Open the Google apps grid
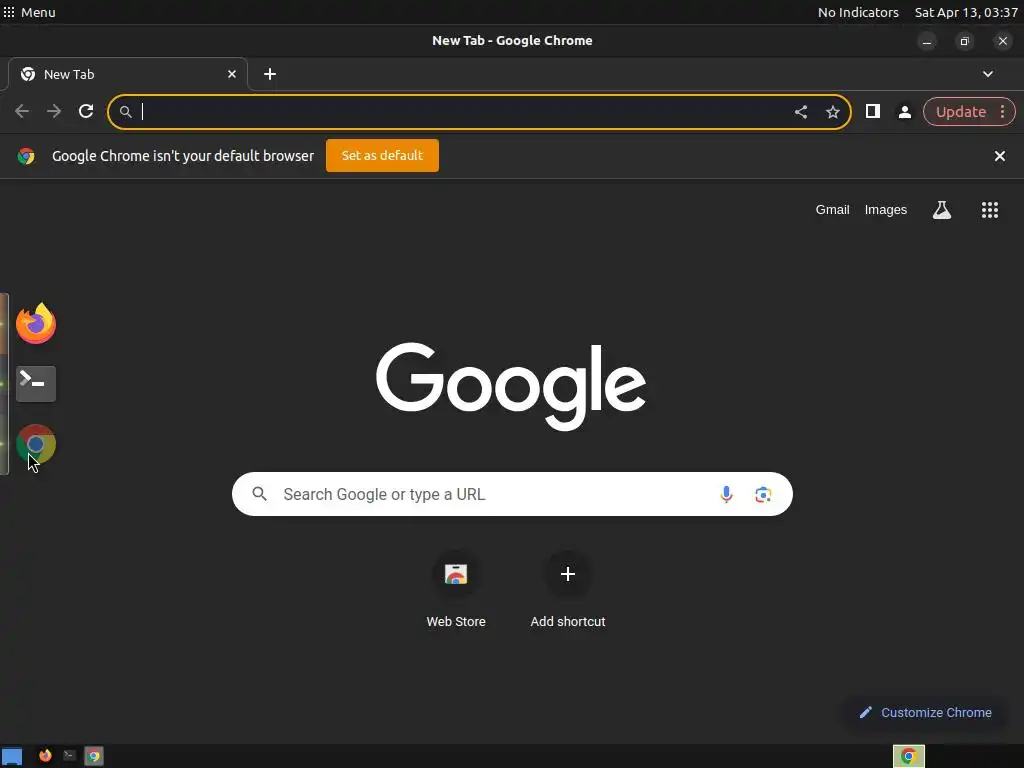Viewport: 1024px width, 768px height. 989,210
